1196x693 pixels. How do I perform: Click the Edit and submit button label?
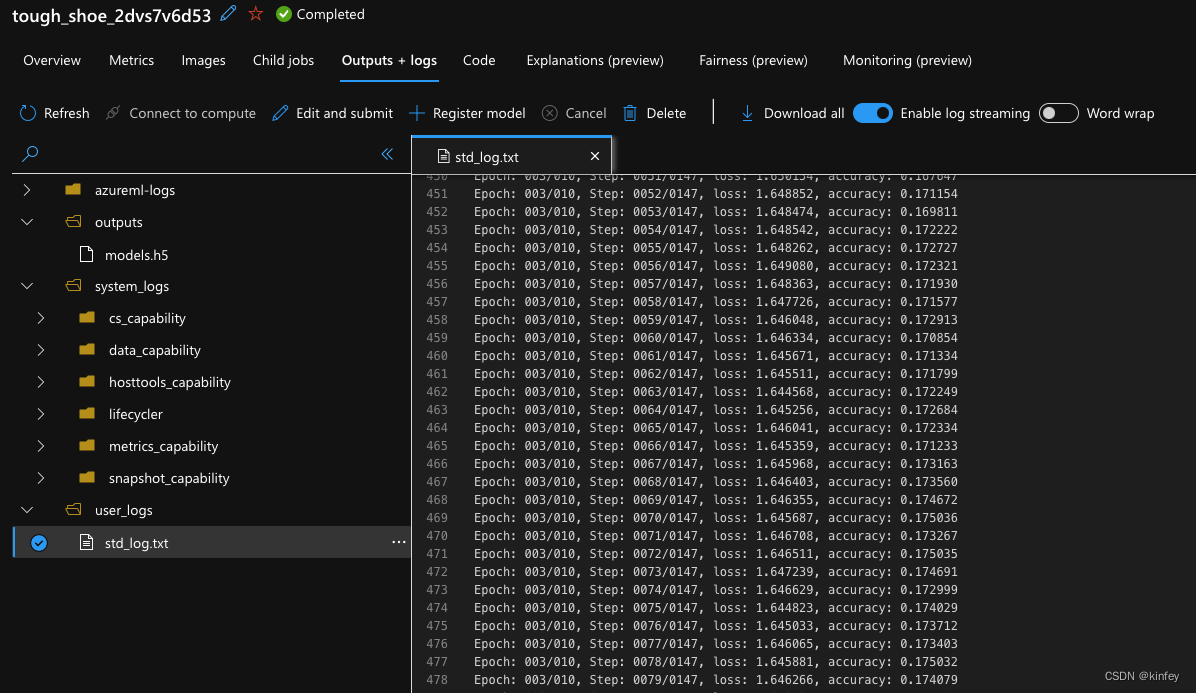(x=344, y=113)
